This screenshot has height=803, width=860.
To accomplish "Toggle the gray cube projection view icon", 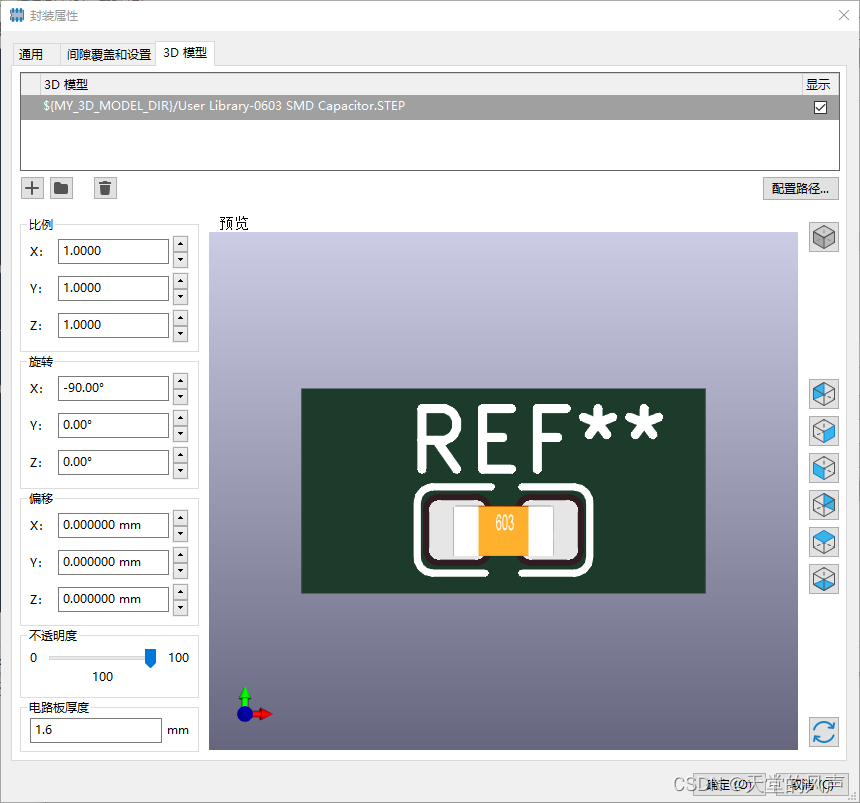I will pyautogui.click(x=824, y=237).
